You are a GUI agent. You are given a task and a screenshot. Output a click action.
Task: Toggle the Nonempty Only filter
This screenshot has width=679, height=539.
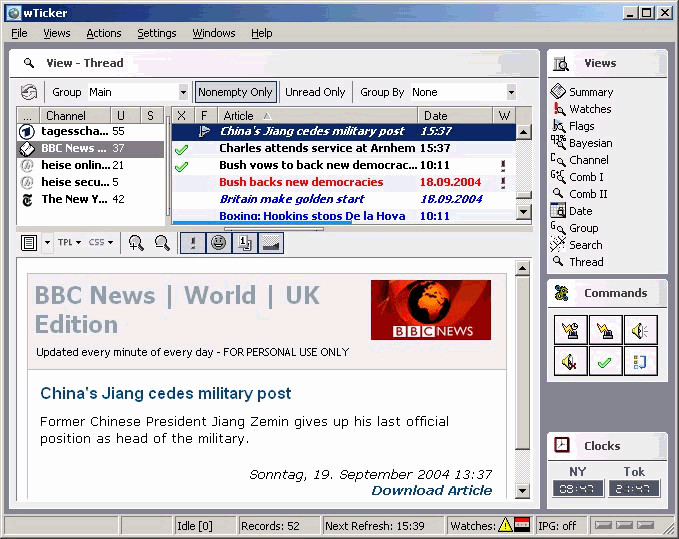tap(235, 92)
